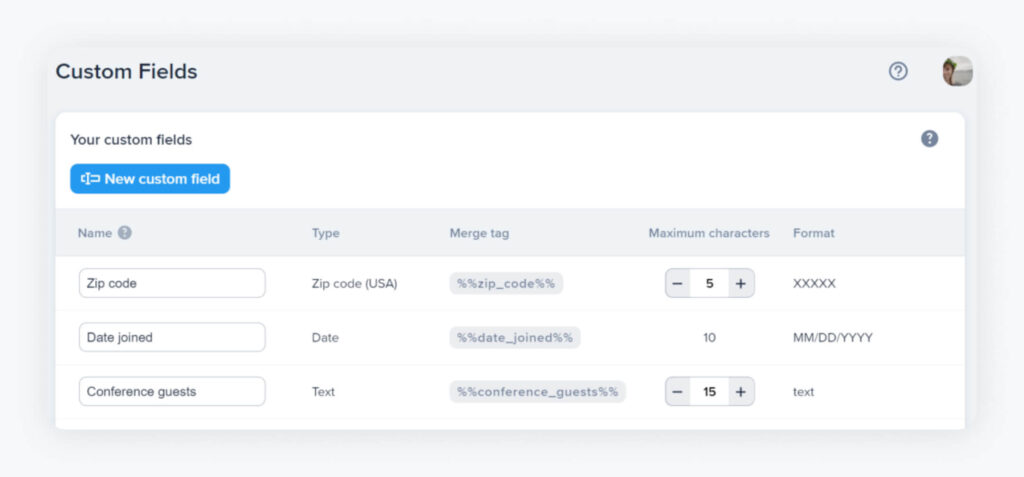
Task: Increase maximum characters for Zip code
Action: pyautogui.click(x=740, y=283)
